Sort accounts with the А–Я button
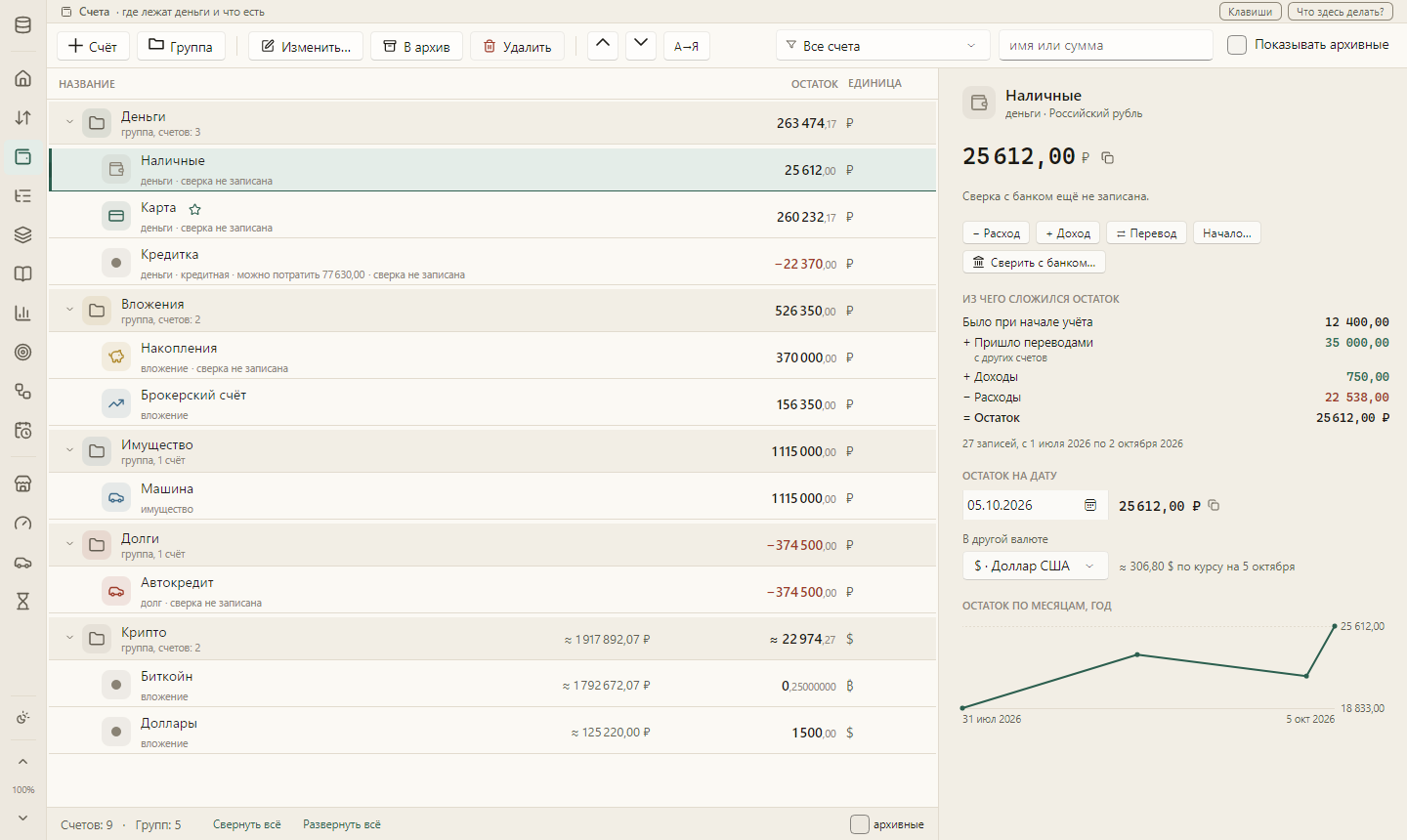Screen dimensions: 1407x840 (x=687, y=46)
